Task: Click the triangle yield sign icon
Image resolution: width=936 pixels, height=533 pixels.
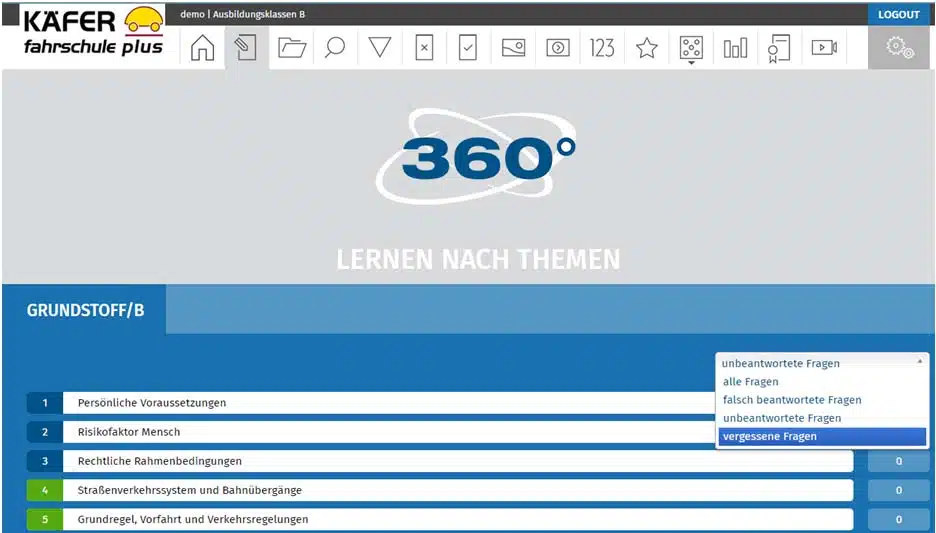Action: coord(379,48)
